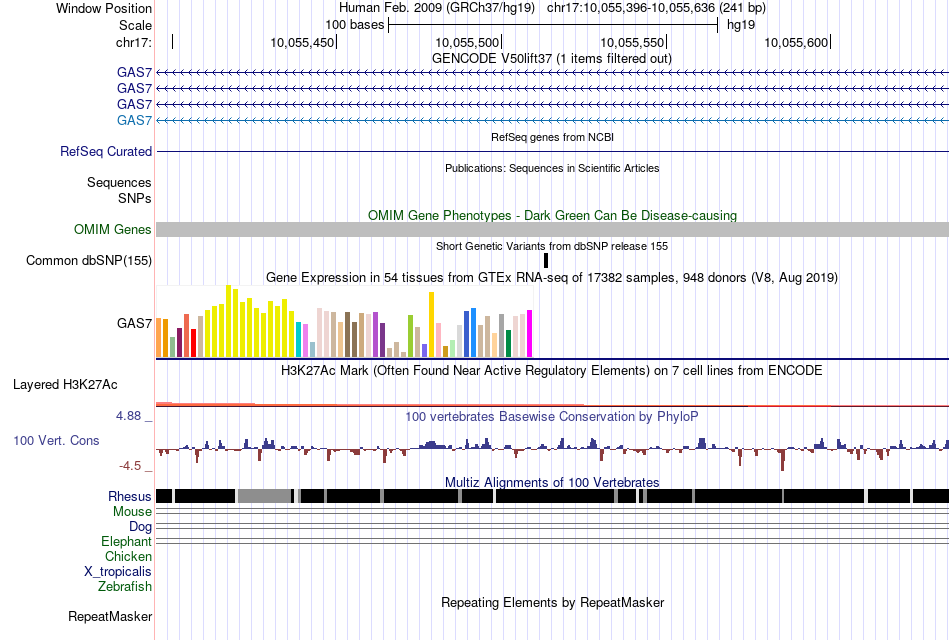The height and width of the screenshot is (640, 950).
Task: Click the 10,055,500 ruler coordinate
Action: [467, 42]
